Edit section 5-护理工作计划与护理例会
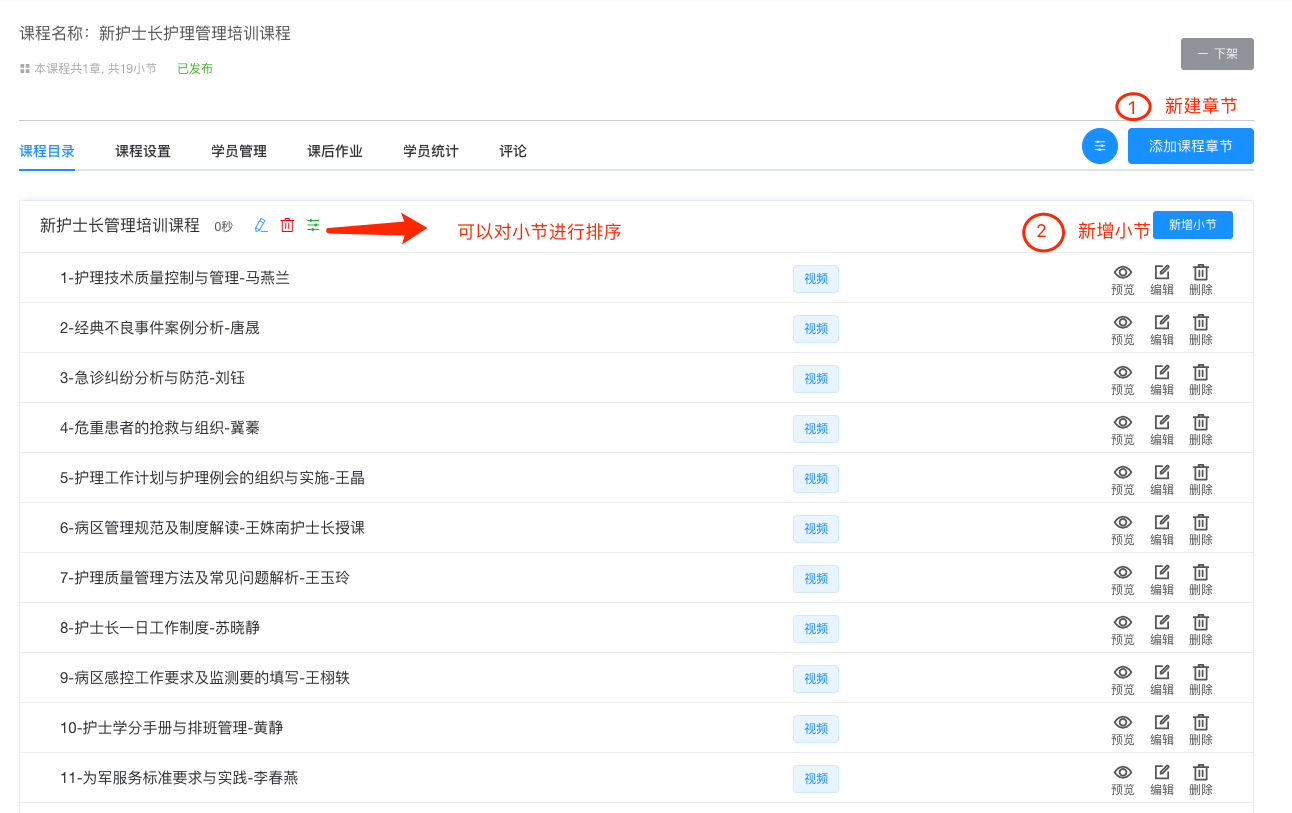The height and width of the screenshot is (813, 1292). [x=1162, y=479]
